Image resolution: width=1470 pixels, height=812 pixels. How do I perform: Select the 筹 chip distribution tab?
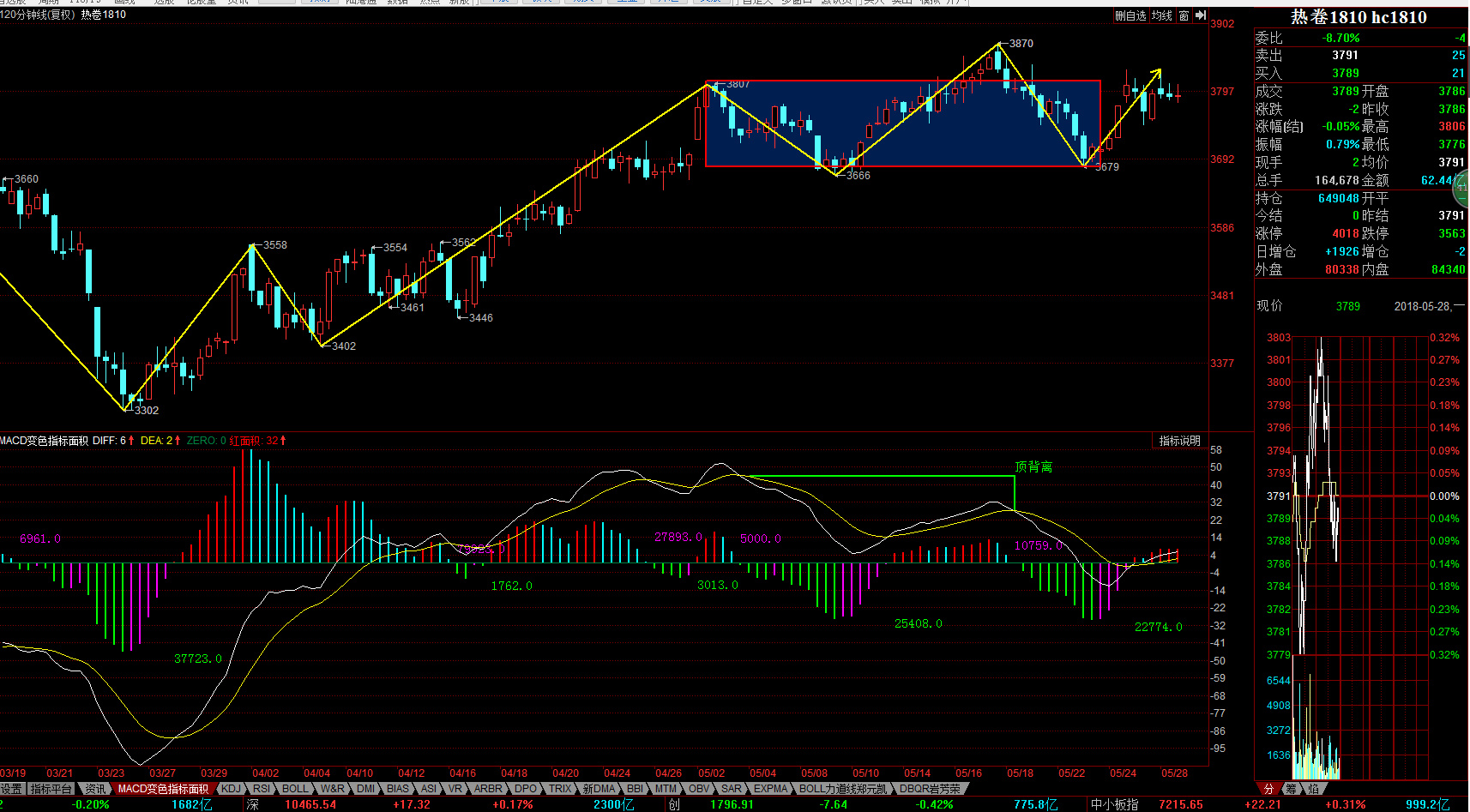click(x=1292, y=789)
